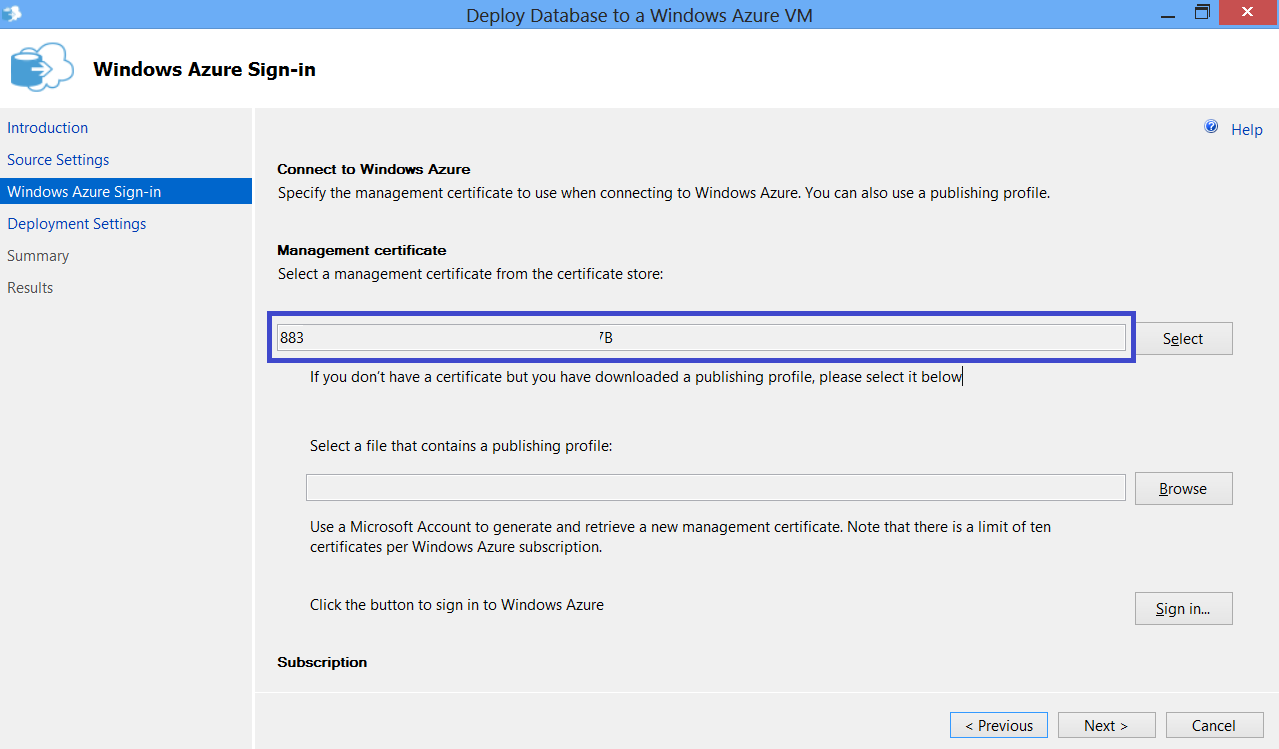Jump to the Deployment Settings step
This screenshot has height=749, width=1279.
coord(77,224)
